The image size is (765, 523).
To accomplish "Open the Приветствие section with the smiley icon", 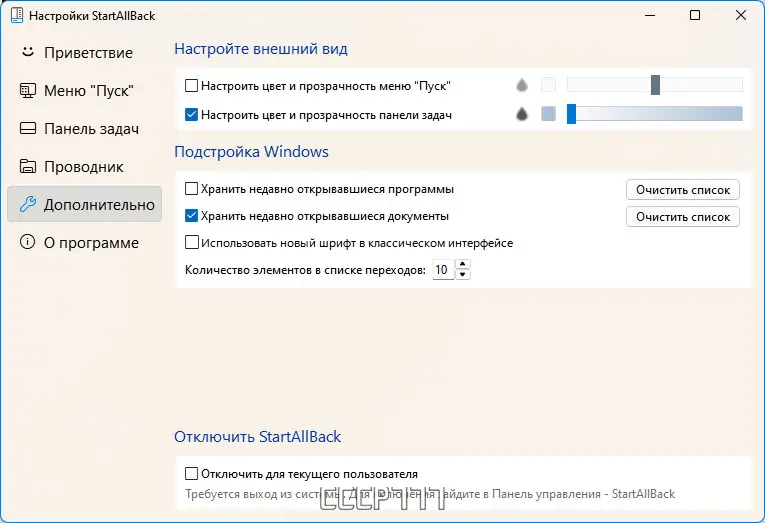I will click(28, 52).
